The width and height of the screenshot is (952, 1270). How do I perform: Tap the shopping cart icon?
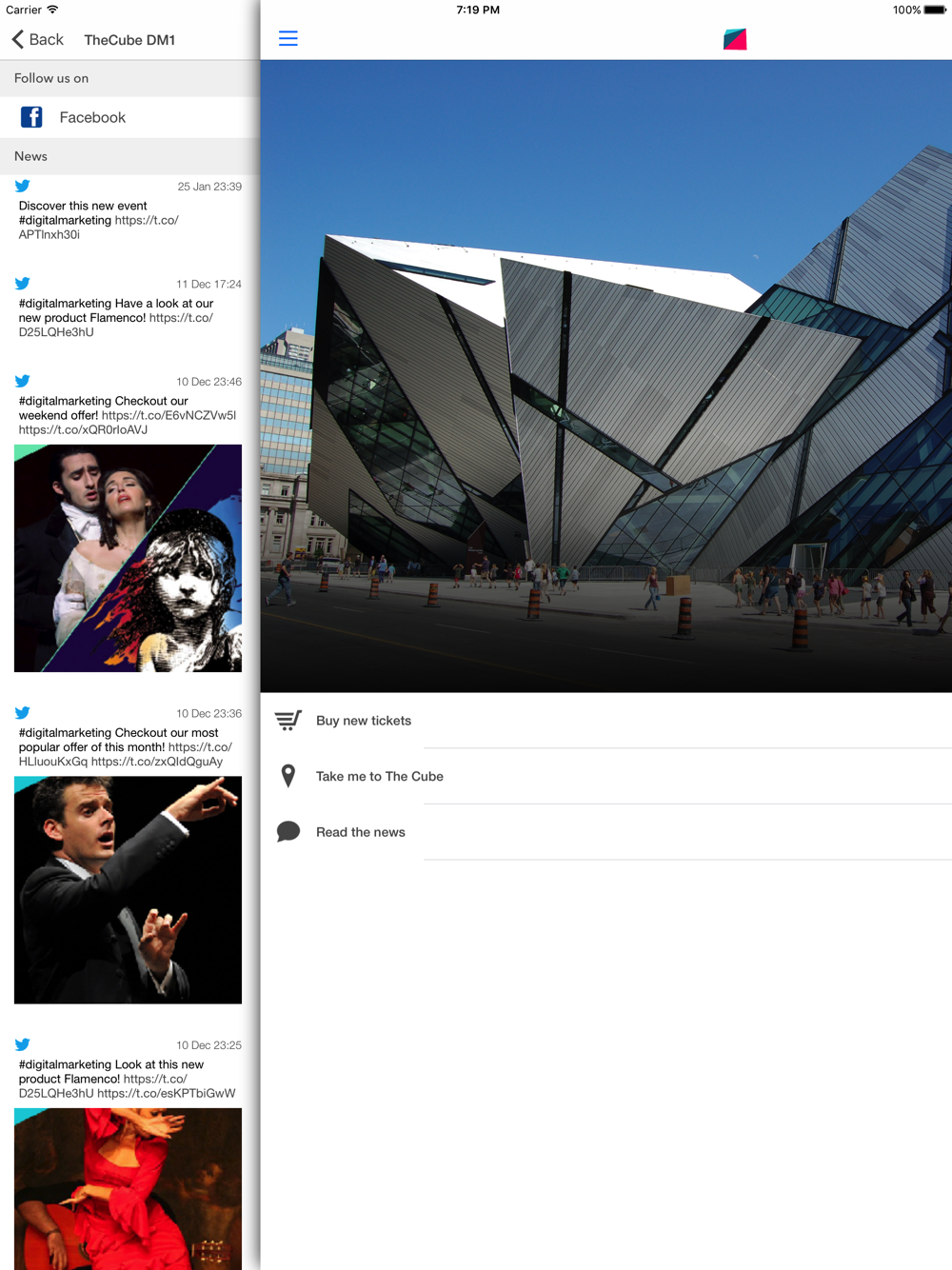pos(288,721)
